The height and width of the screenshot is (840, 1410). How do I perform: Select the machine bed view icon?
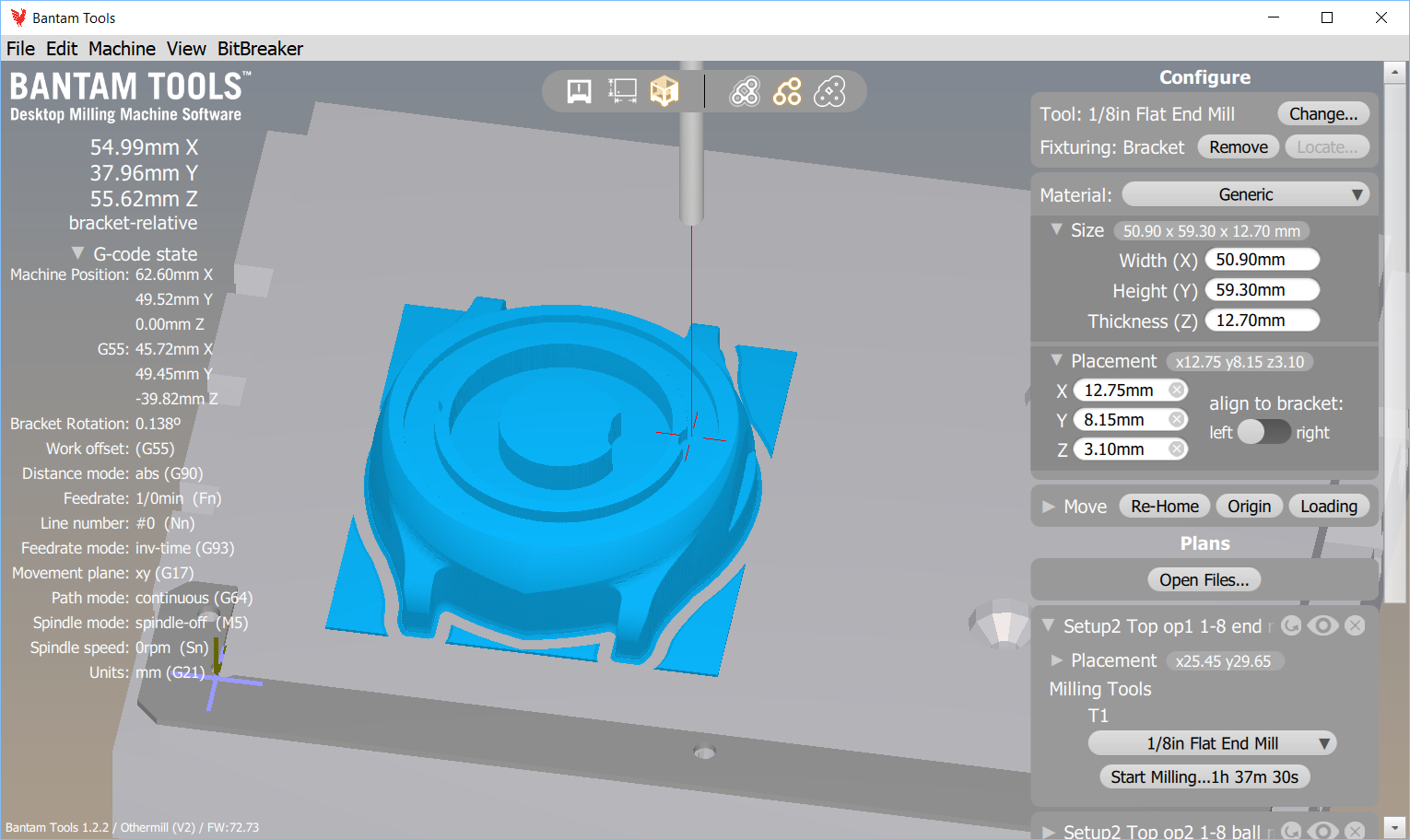click(578, 90)
